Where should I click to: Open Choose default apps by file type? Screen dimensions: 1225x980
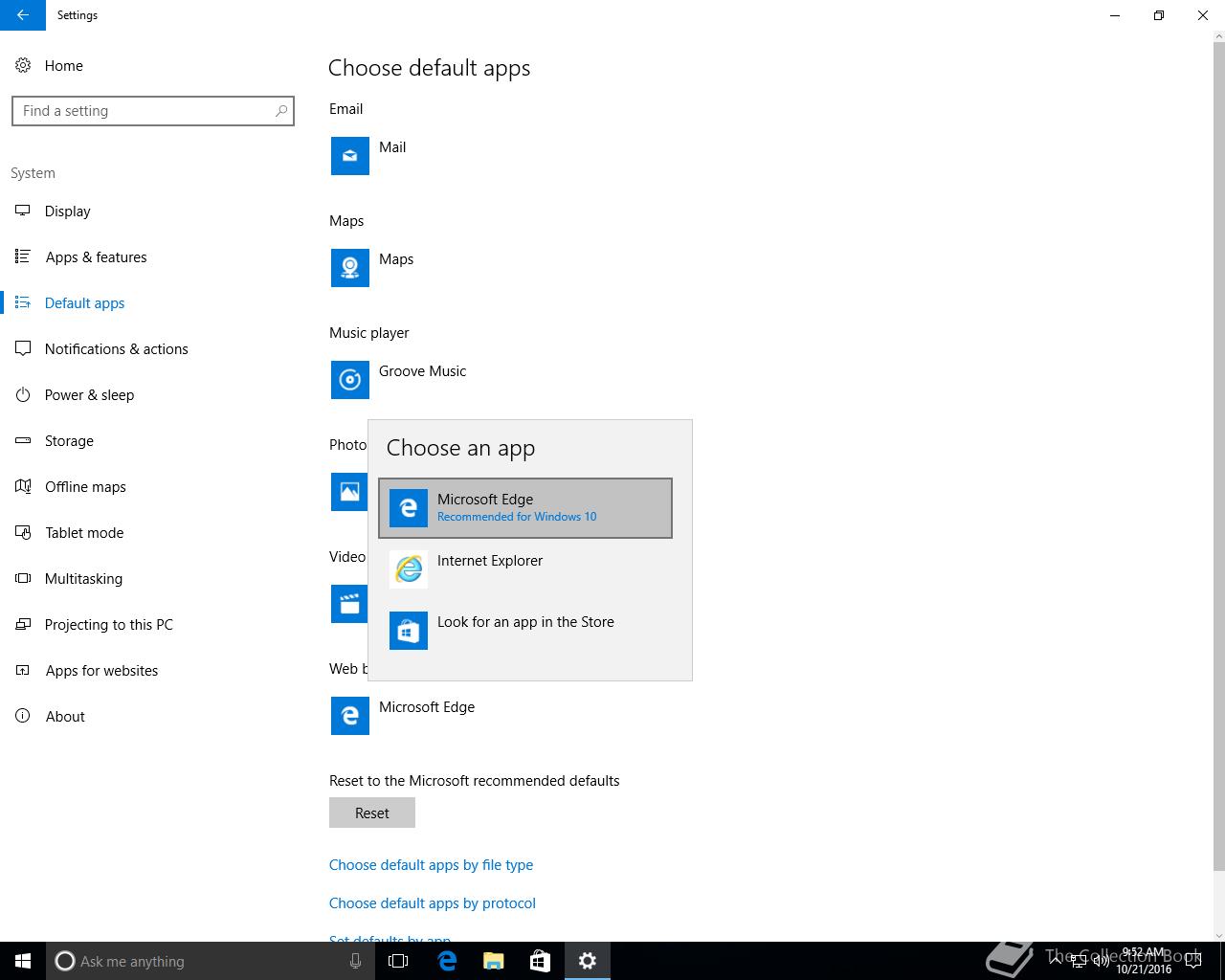[431, 865]
